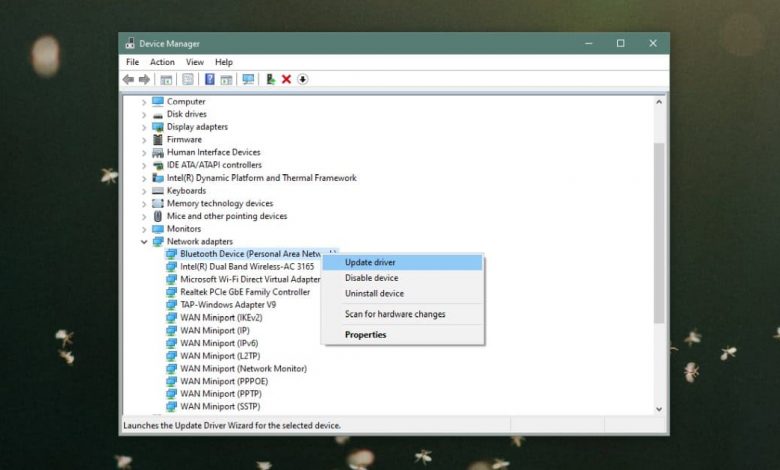The image size is (780, 470).
Task: Expand the Mice and other pointing devices node
Action: (x=144, y=216)
